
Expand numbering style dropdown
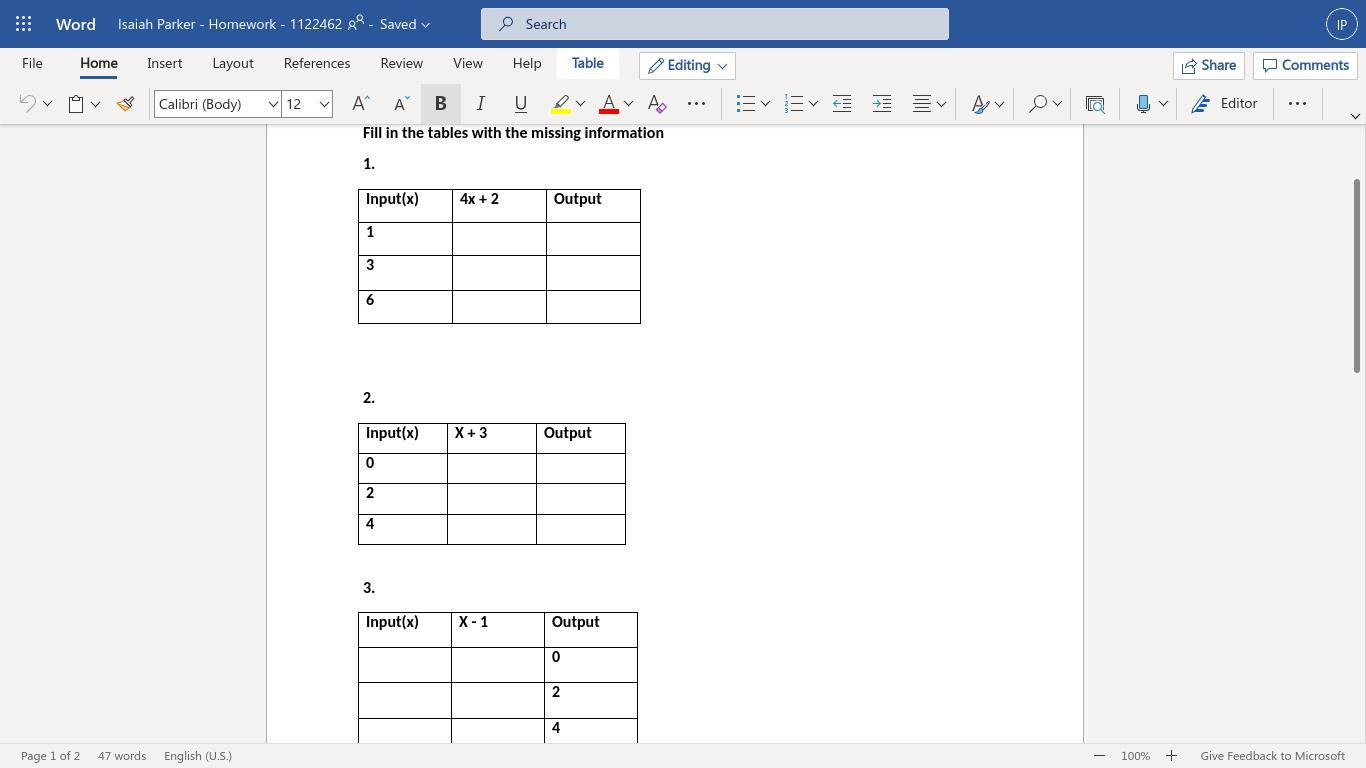813,104
